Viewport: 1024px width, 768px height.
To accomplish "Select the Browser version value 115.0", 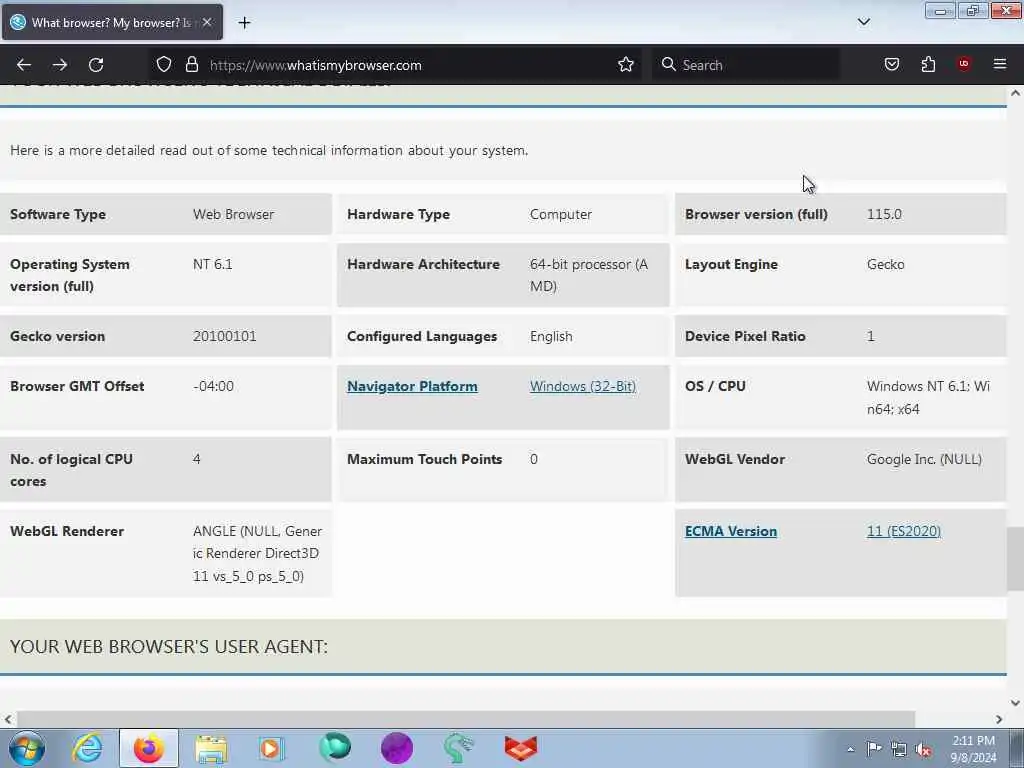I will click(x=884, y=214).
